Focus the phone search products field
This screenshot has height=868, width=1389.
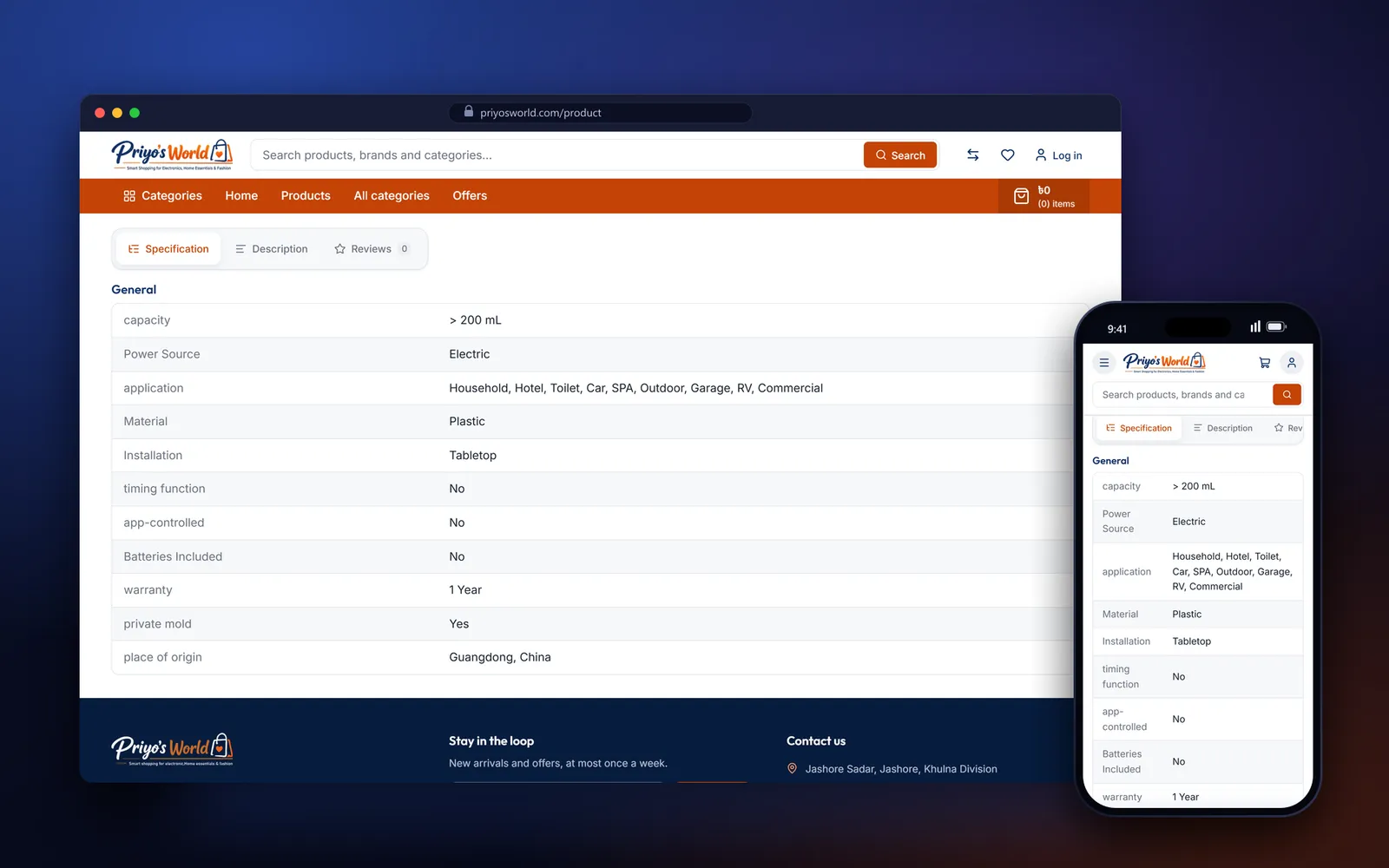(x=1182, y=395)
